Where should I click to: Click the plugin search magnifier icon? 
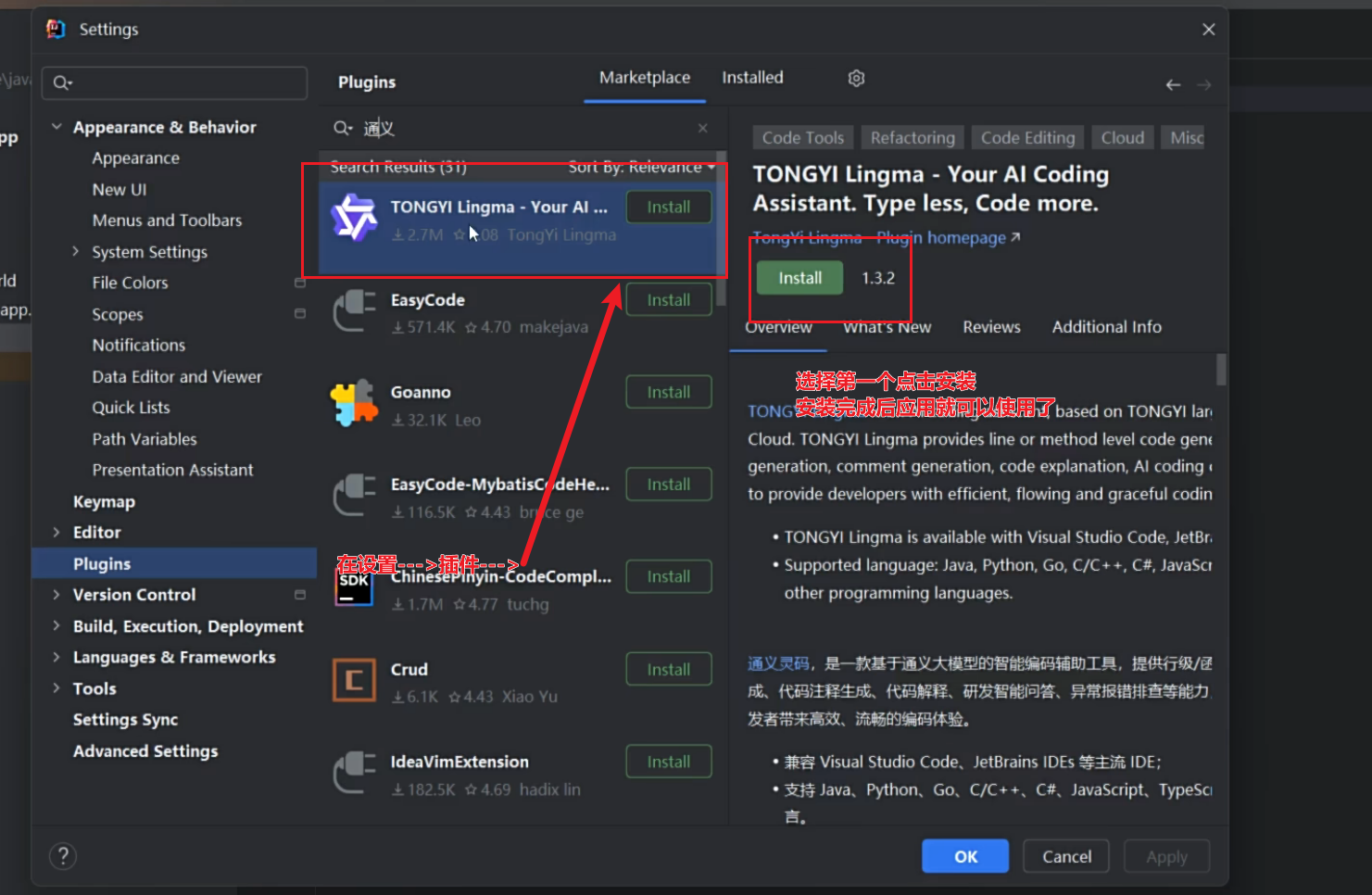coord(342,128)
